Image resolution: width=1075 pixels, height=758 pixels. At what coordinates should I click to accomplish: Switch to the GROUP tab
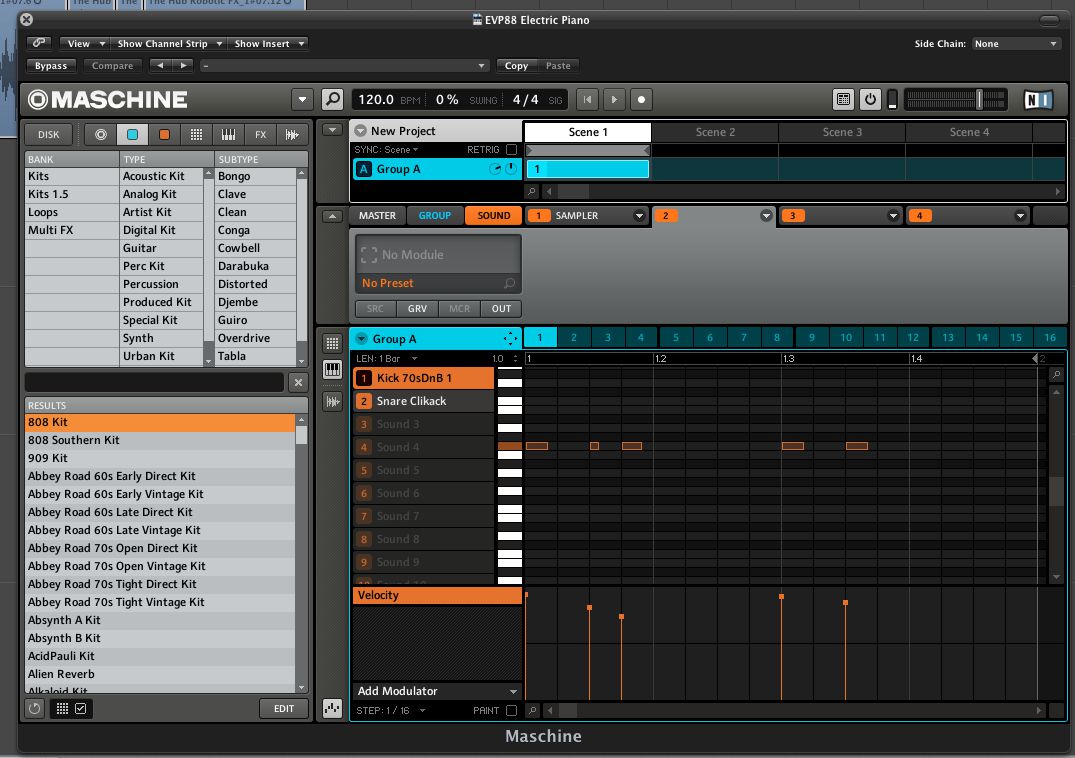coord(435,215)
